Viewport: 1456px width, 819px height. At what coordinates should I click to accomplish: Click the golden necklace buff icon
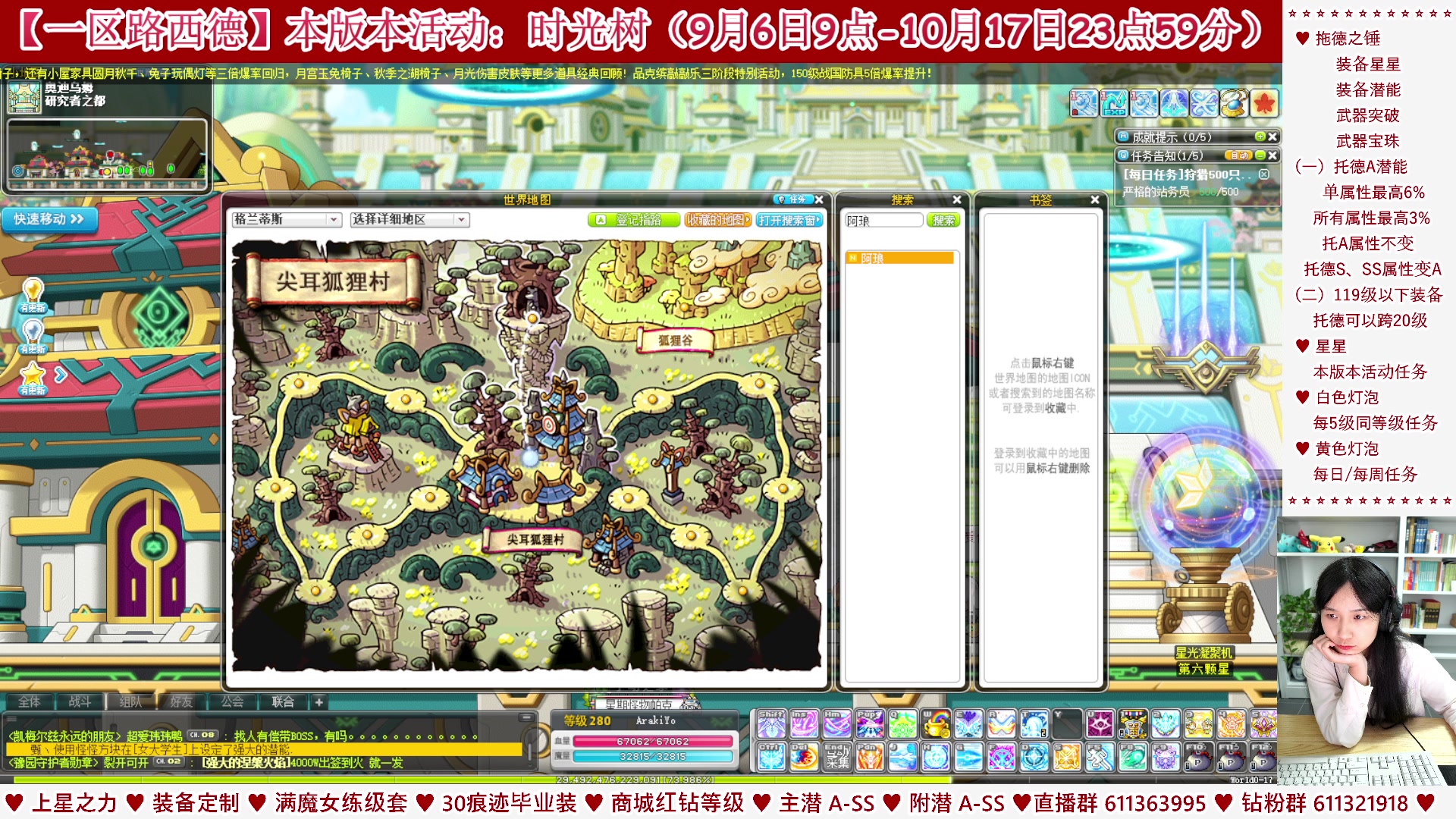coord(1235,103)
